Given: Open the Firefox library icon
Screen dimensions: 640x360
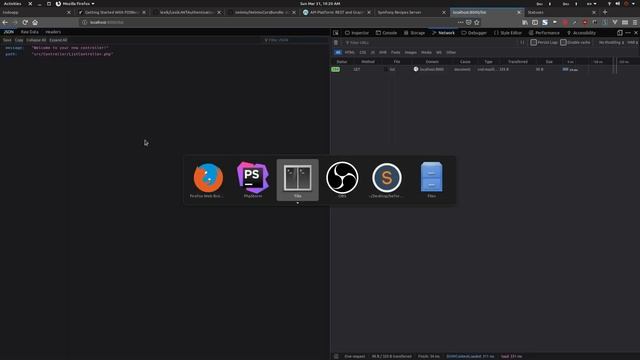Looking at the screenshot, I should [x=525, y=22].
